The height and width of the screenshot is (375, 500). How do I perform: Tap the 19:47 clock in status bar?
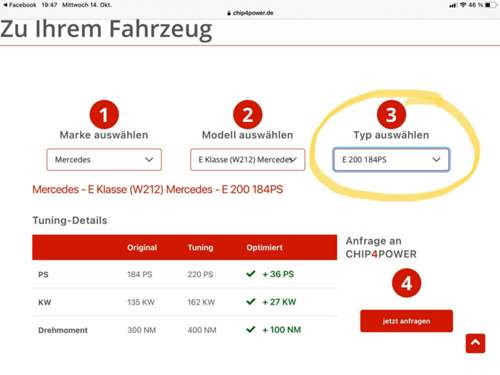pyautogui.click(x=49, y=5)
